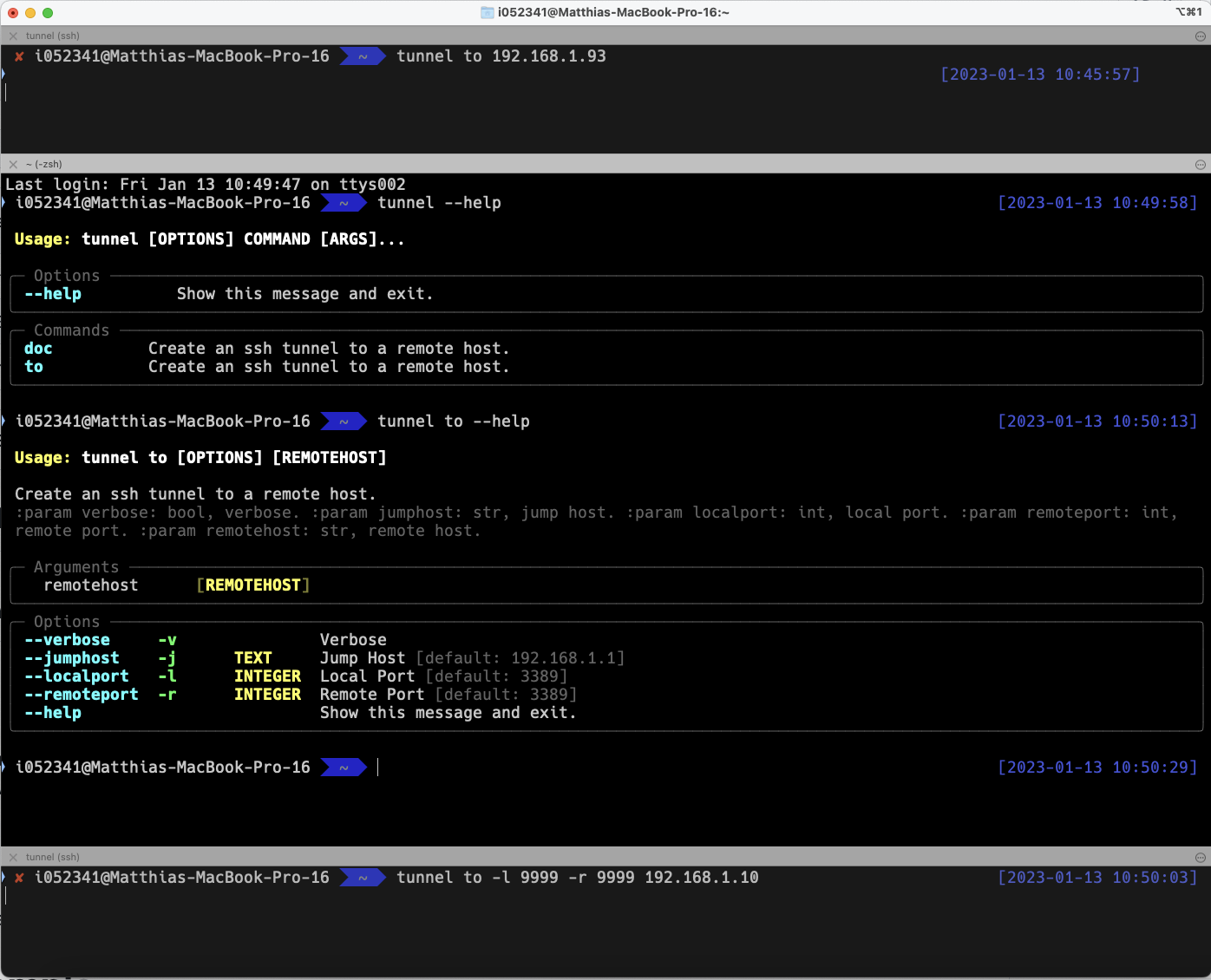
Task: Open the top tunnel pane's ellipsis menu
Action: tap(1201, 36)
